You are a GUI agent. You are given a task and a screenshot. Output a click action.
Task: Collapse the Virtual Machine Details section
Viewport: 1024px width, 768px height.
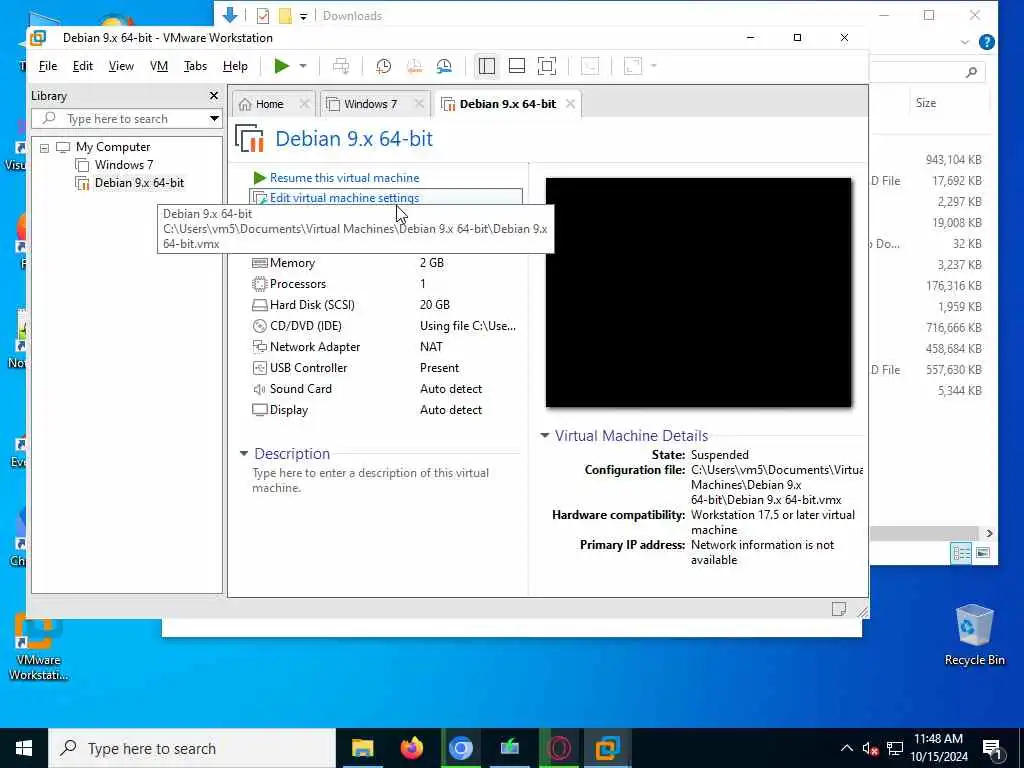pos(545,436)
